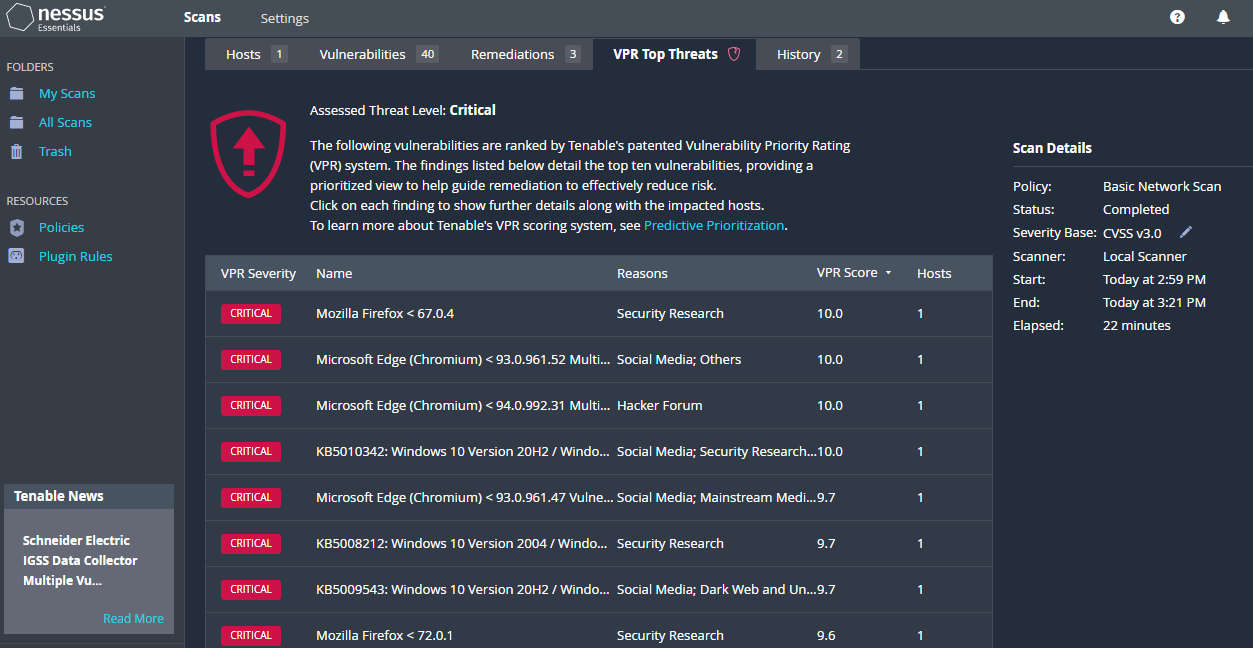Click CRITICAL badge for Mozilla Firefox < 67.0.4

(251, 313)
